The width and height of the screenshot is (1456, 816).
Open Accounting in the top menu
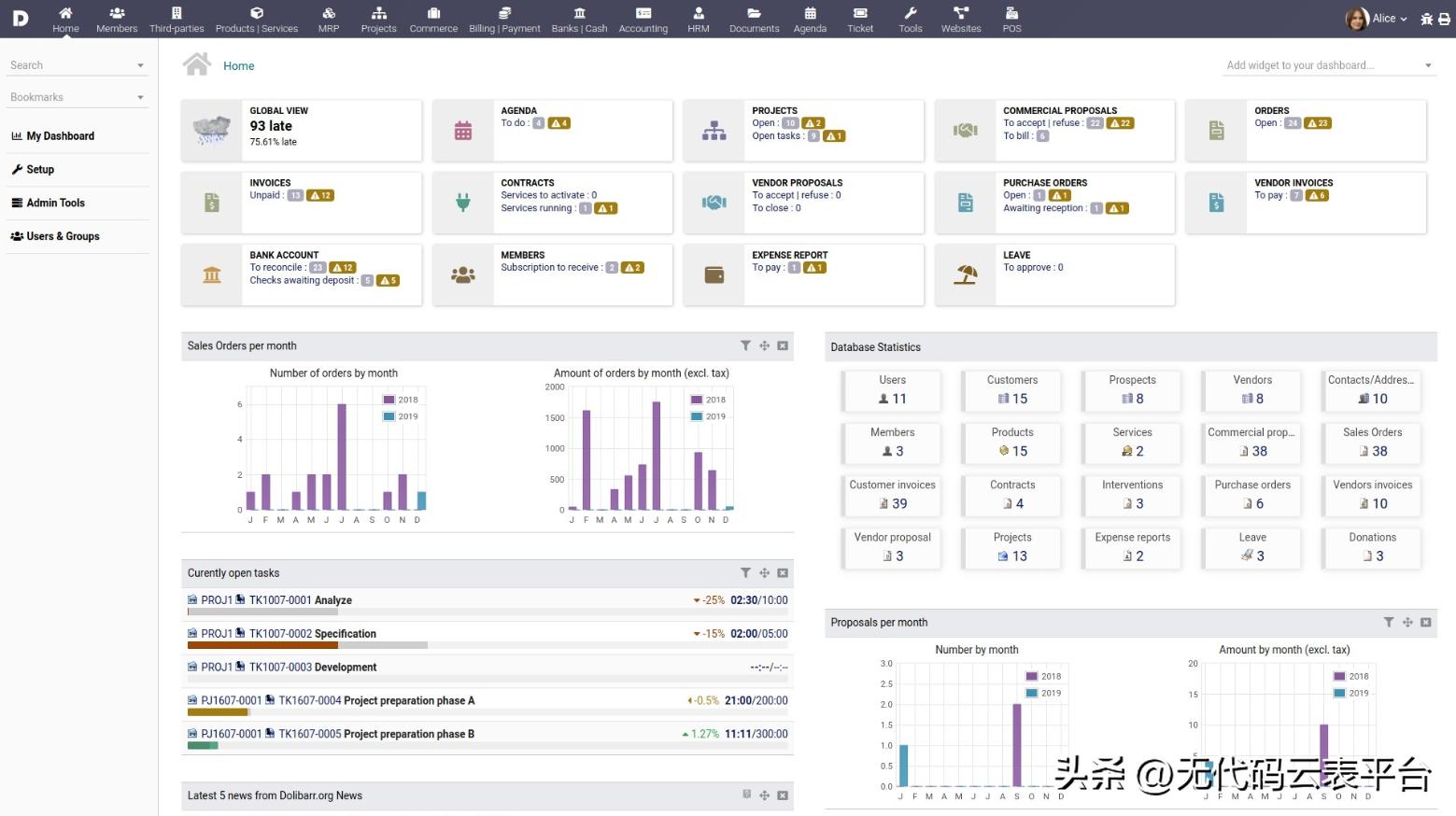click(x=643, y=20)
